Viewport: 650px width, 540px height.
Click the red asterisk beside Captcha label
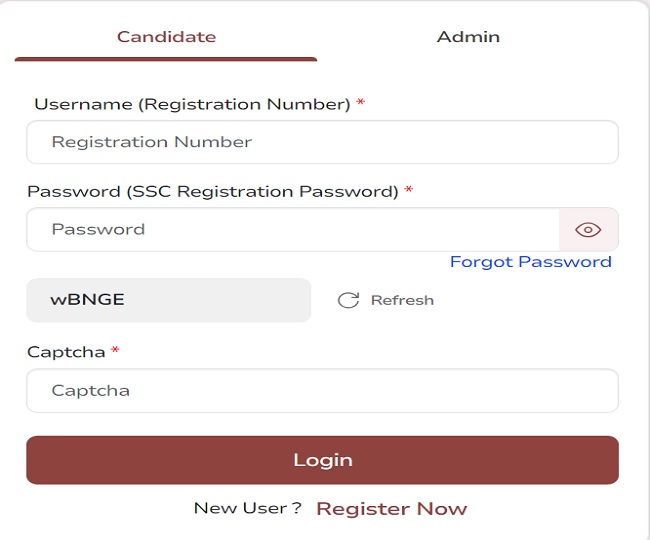[x=116, y=352]
